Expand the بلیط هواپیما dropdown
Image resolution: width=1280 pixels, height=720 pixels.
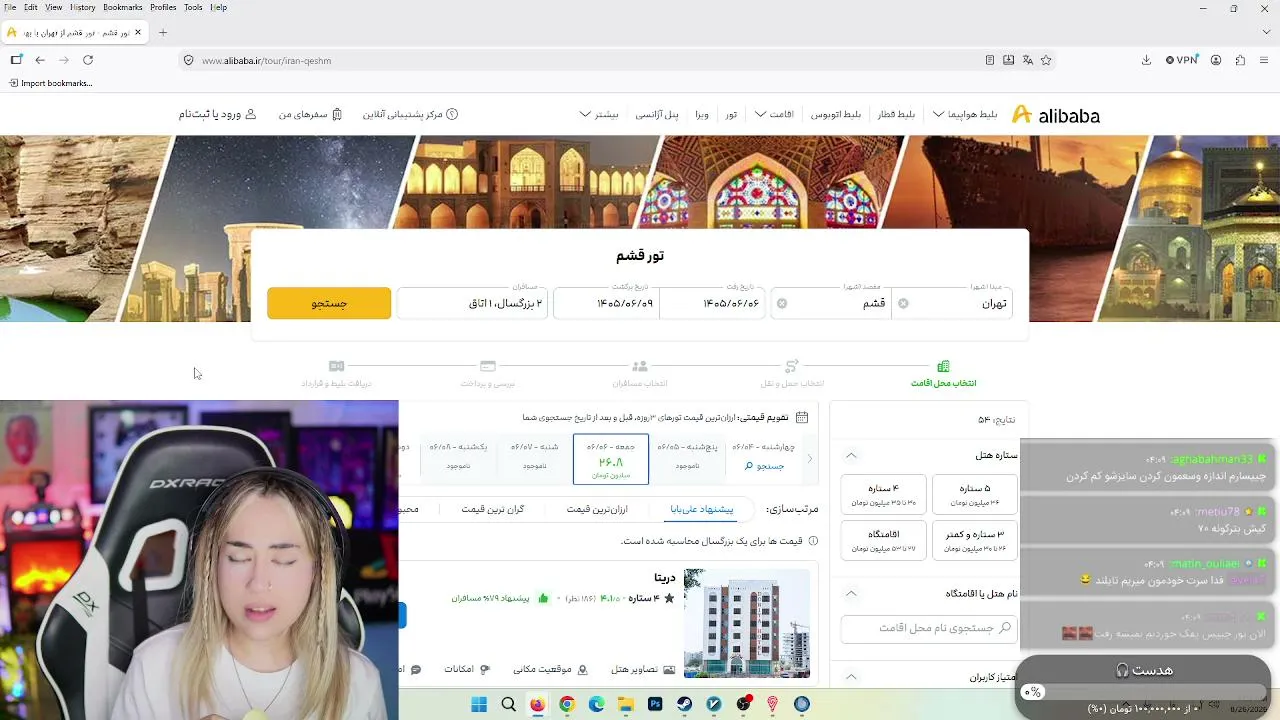pyautogui.click(x=965, y=115)
